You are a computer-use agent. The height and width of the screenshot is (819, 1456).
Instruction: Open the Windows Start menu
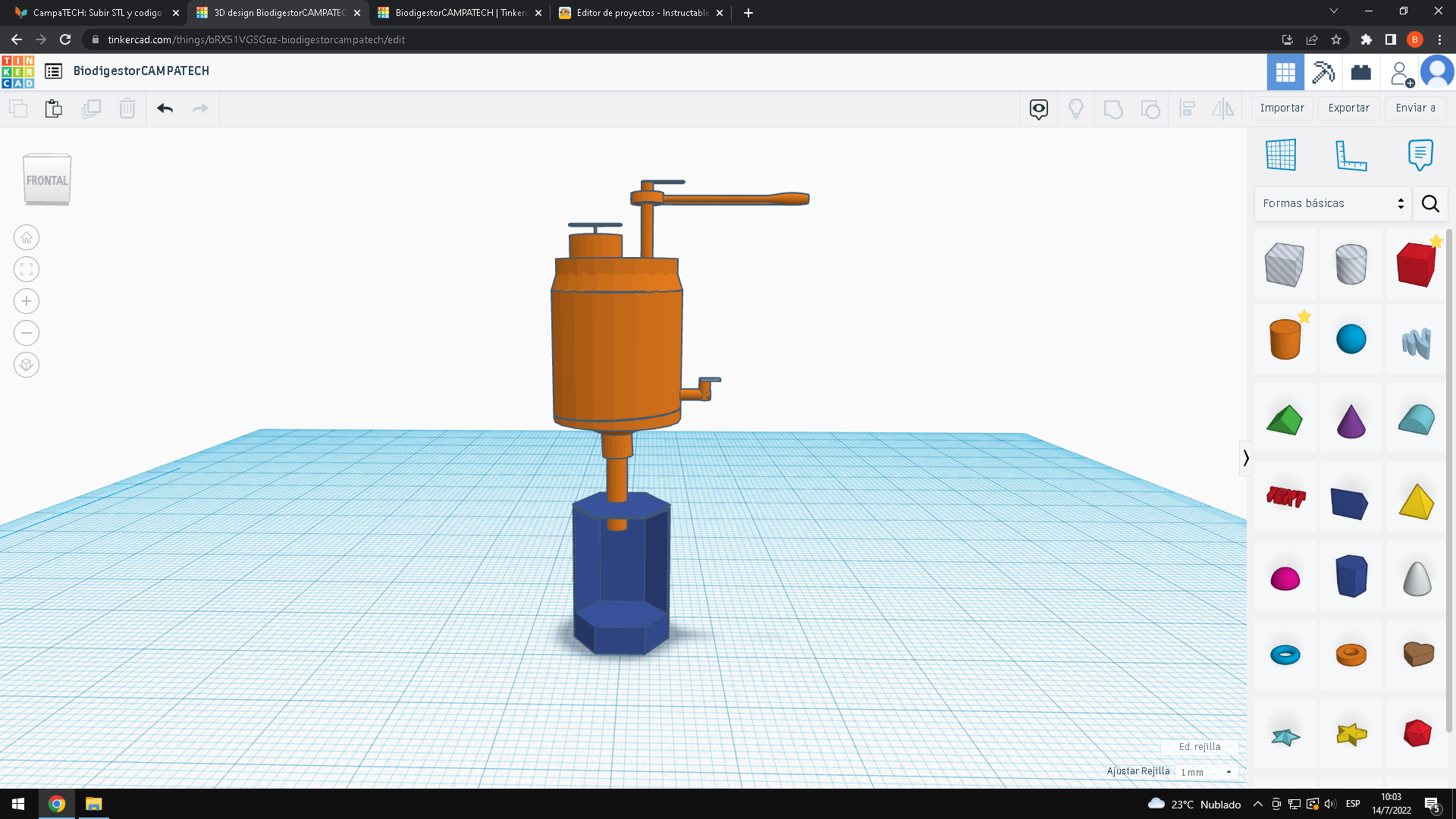[x=18, y=804]
